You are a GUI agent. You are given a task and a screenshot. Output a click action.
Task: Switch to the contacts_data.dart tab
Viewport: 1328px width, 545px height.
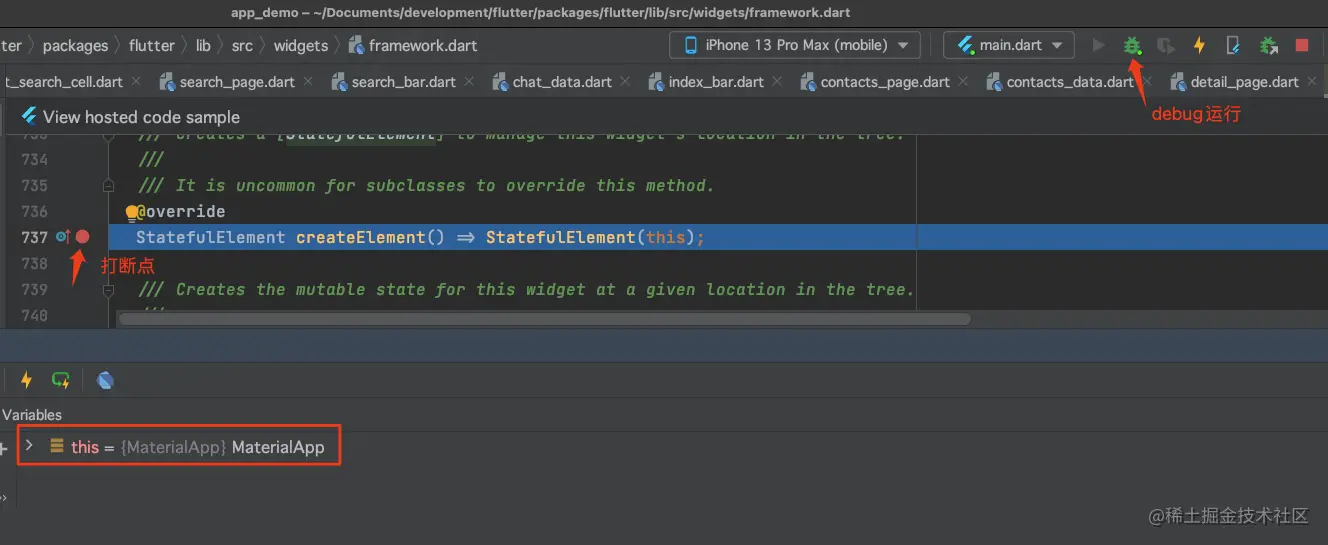coord(1070,82)
